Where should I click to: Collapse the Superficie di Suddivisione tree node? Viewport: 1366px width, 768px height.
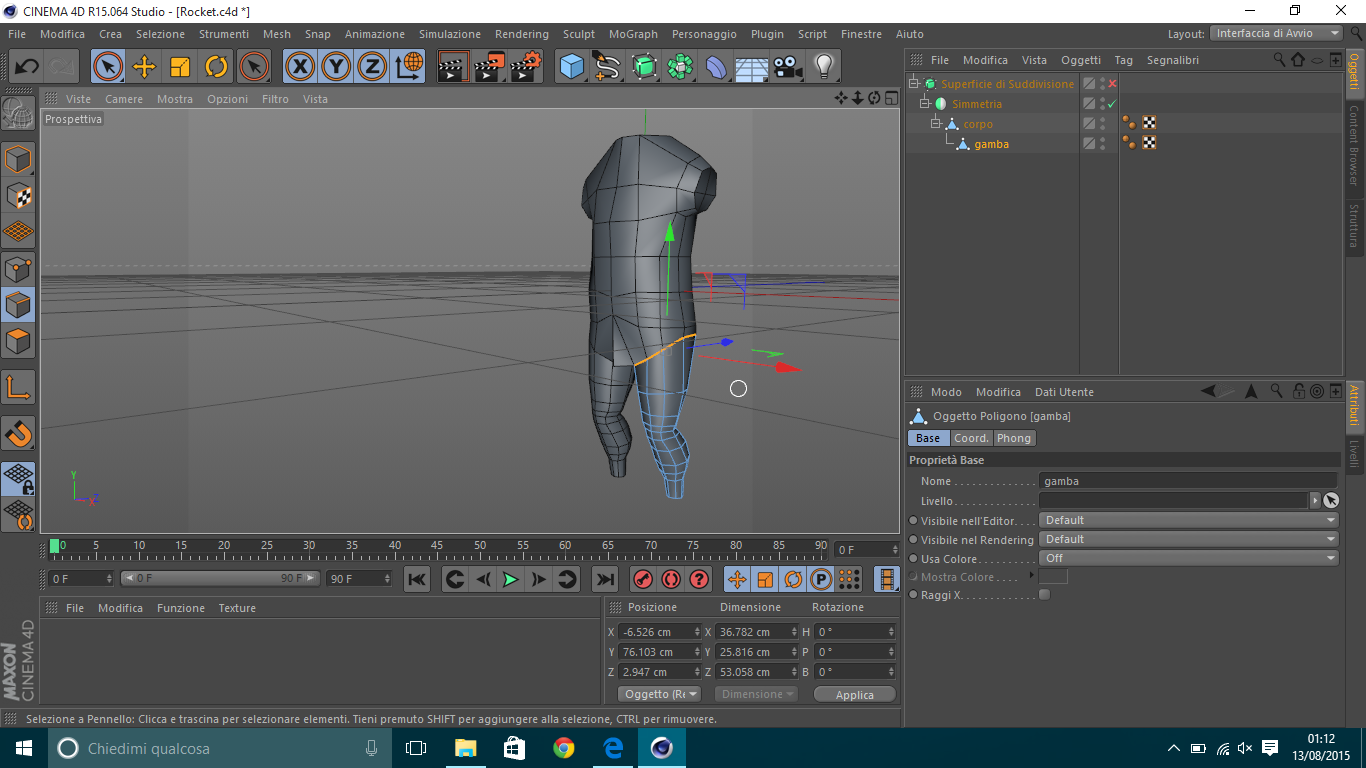(914, 84)
